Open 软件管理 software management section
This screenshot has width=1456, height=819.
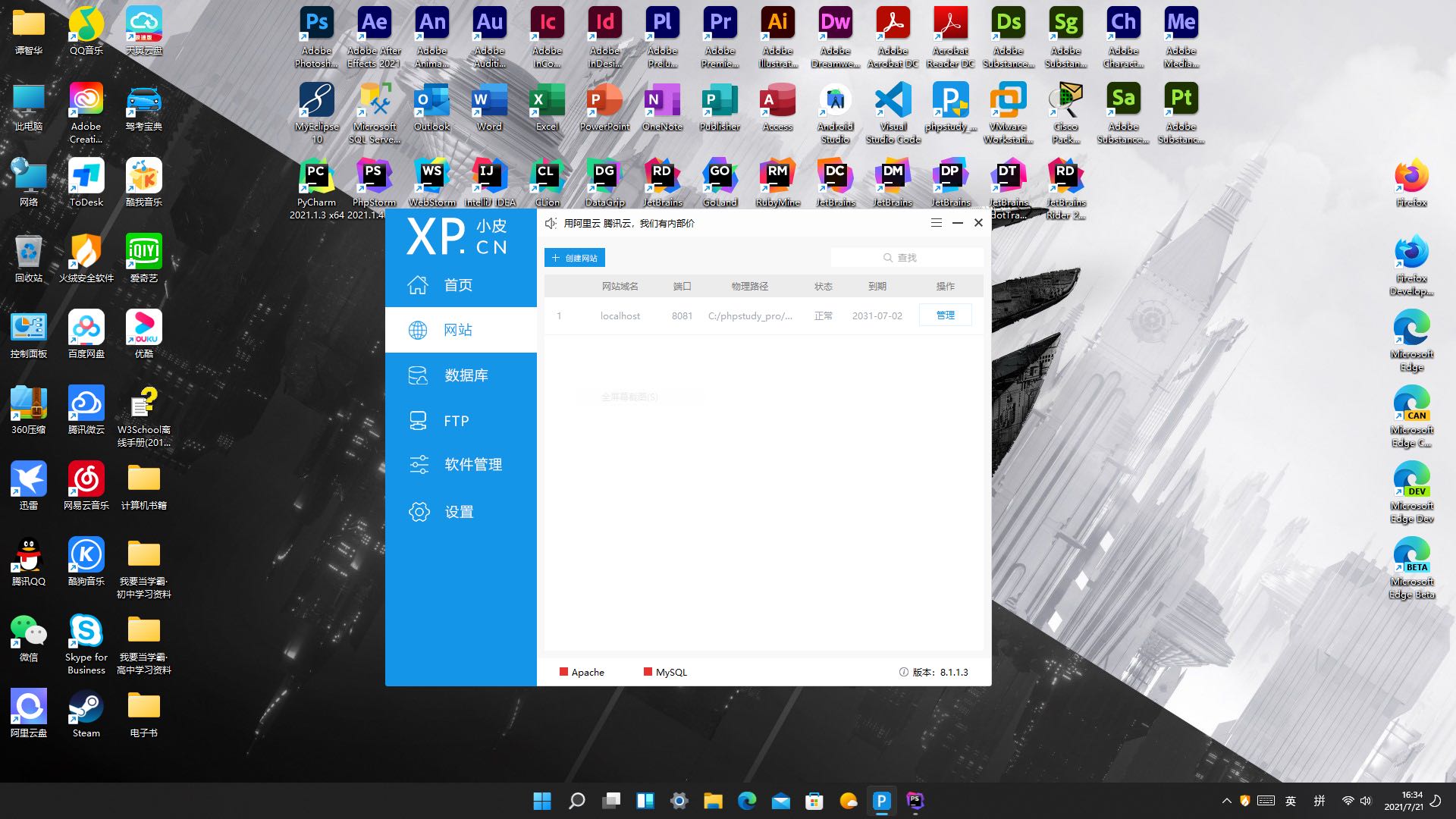[x=472, y=465]
